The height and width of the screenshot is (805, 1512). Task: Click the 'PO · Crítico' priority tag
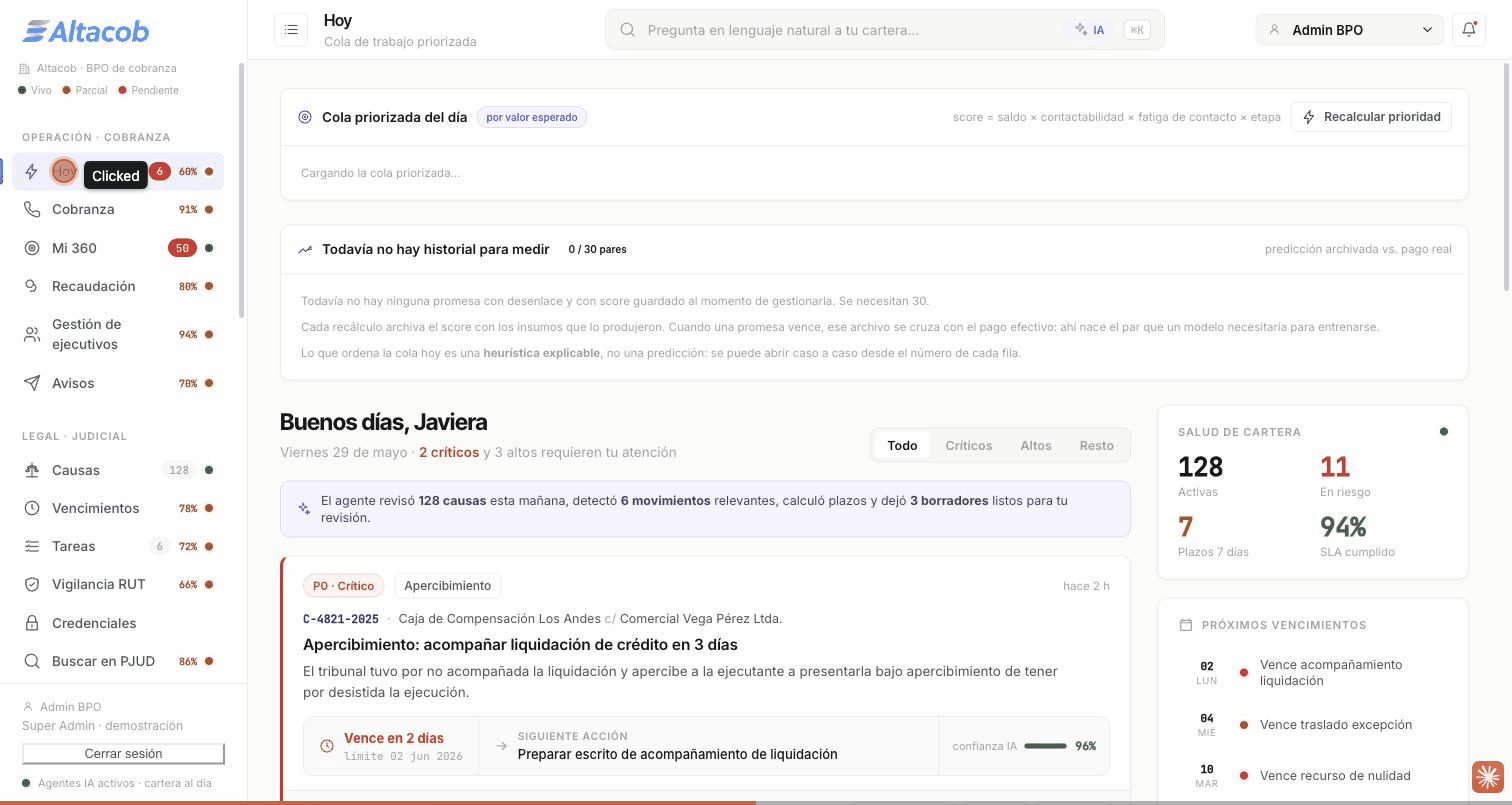coord(343,585)
